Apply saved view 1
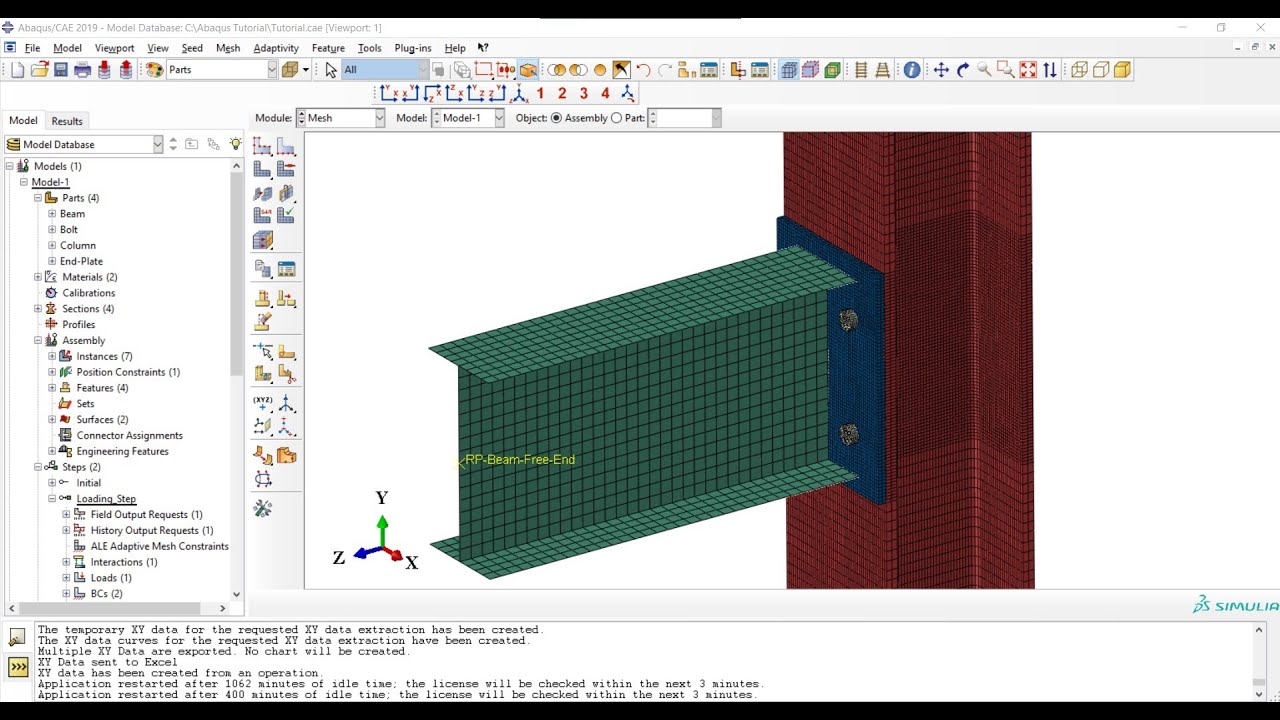Viewport: 1280px width, 720px height. 541,93
